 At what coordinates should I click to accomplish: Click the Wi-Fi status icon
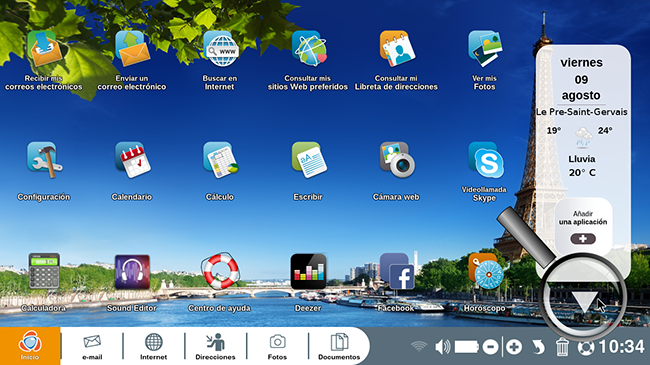tap(419, 346)
